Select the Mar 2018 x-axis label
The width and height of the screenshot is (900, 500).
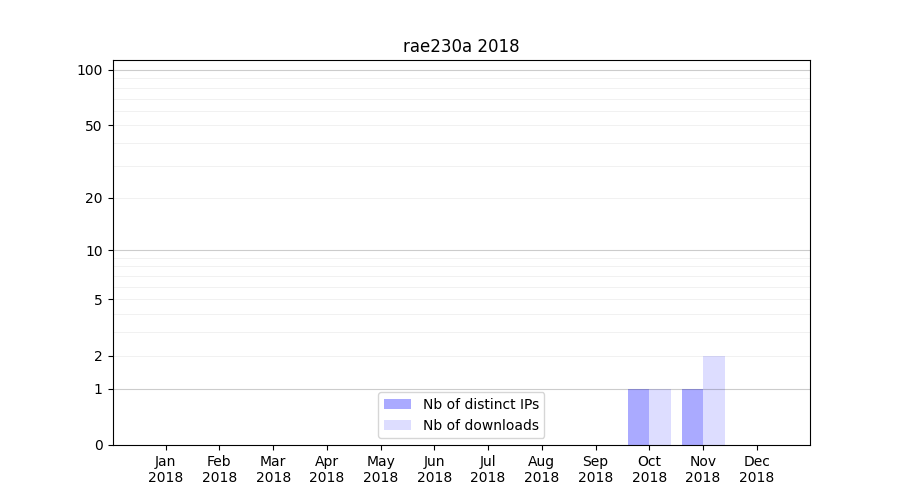273,469
